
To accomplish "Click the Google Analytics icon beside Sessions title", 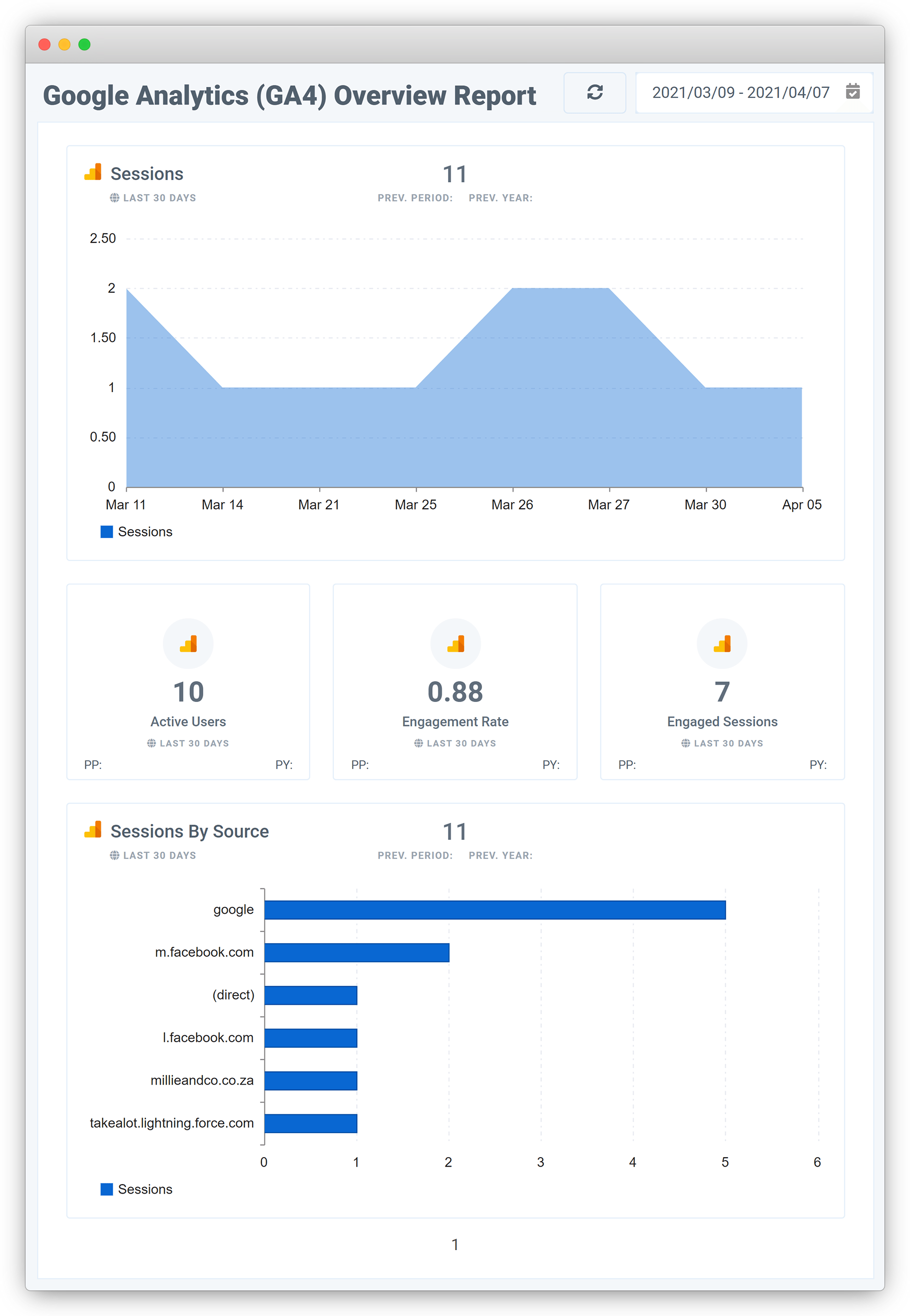I will click(x=93, y=172).
